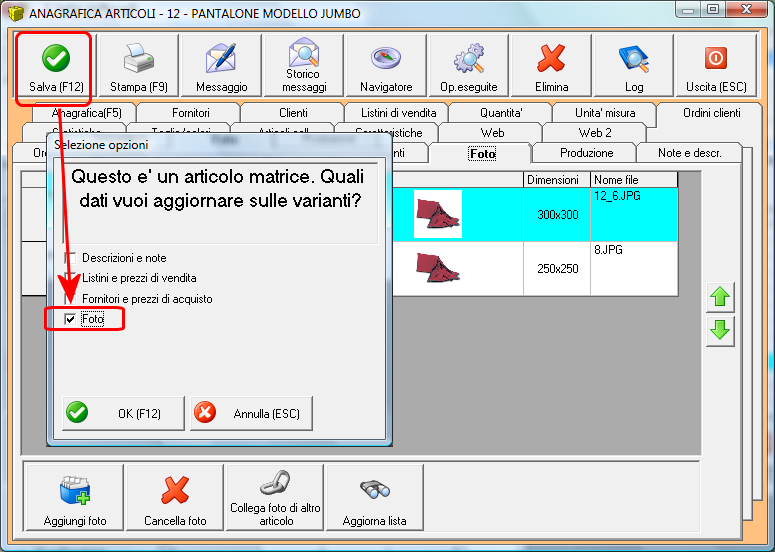
Task: Open the Log viewer
Action: 634,66
